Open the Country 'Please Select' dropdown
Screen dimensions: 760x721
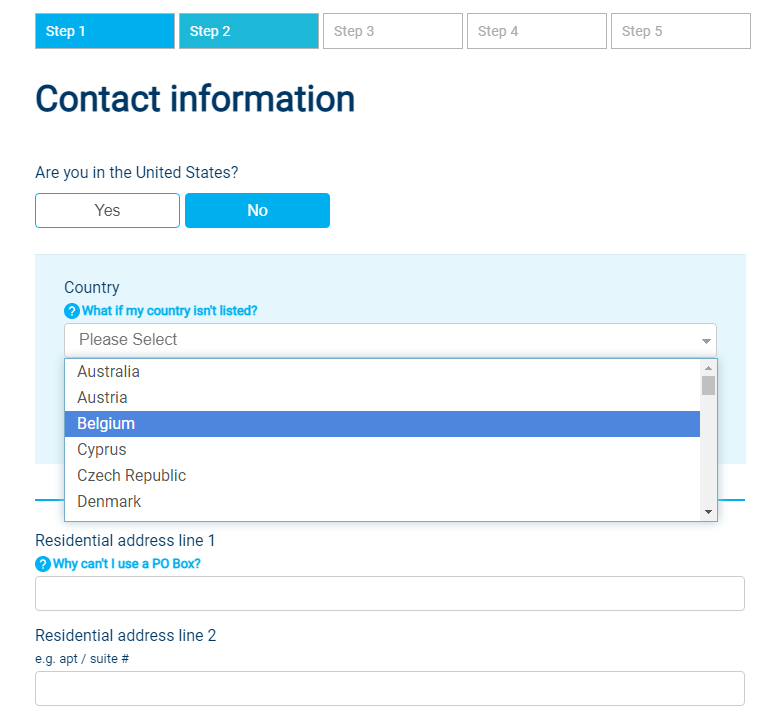click(x=380, y=340)
